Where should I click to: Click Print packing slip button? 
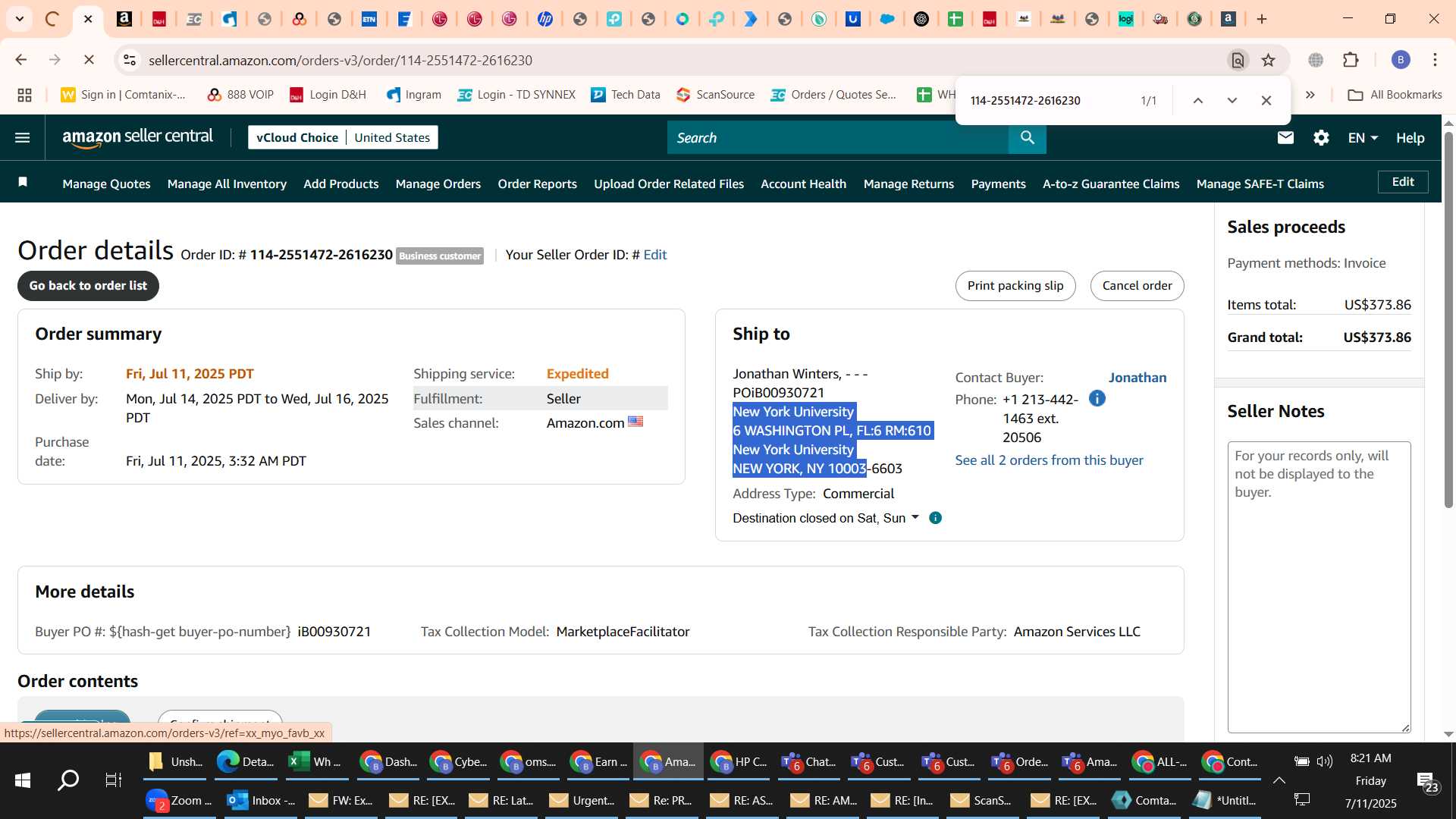1015,286
